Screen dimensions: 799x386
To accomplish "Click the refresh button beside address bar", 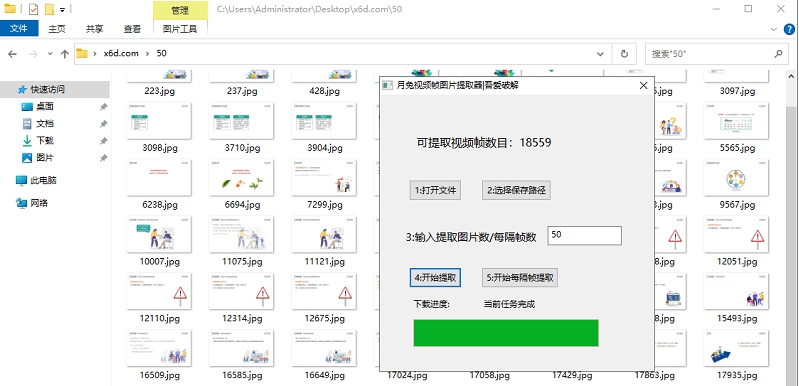I will (x=624, y=53).
